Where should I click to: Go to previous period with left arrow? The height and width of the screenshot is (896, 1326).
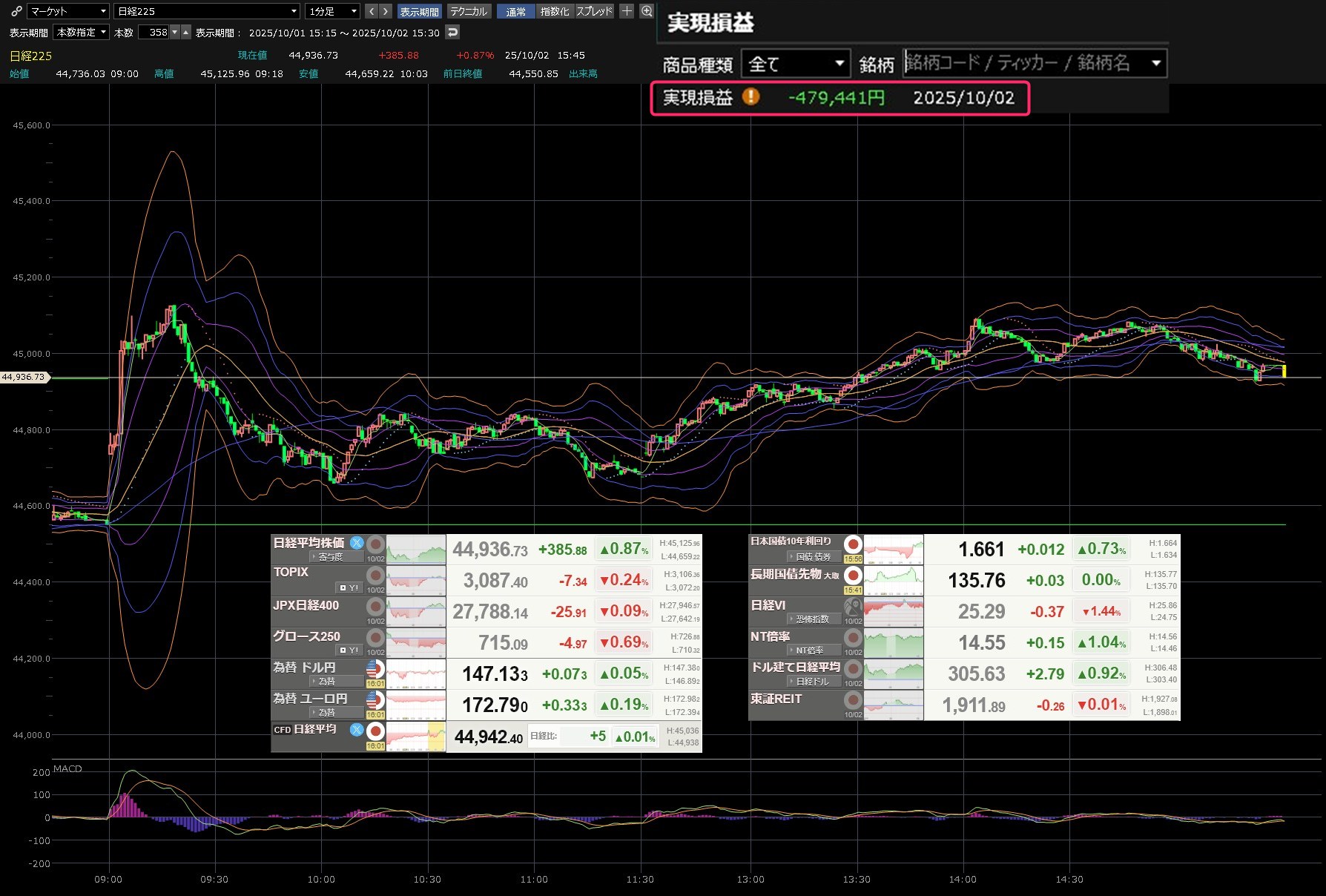pos(372,11)
